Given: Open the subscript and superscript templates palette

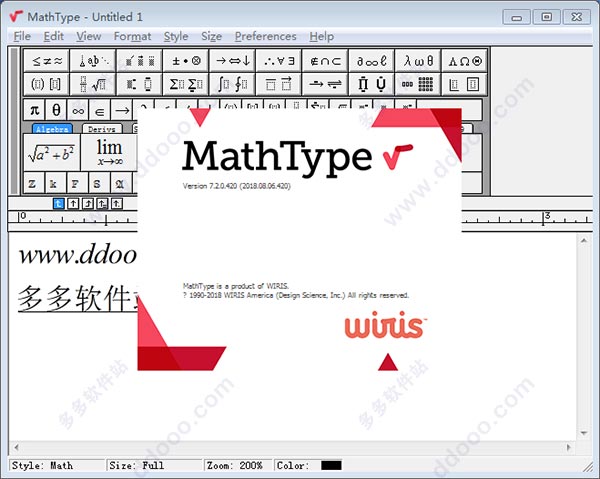Looking at the screenshot, I should pos(139,84).
